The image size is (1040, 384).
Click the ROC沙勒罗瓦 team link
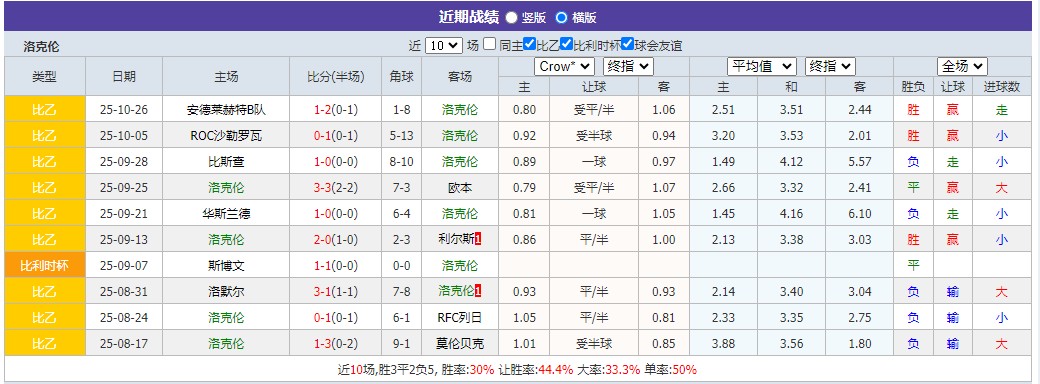coord(226,136)
